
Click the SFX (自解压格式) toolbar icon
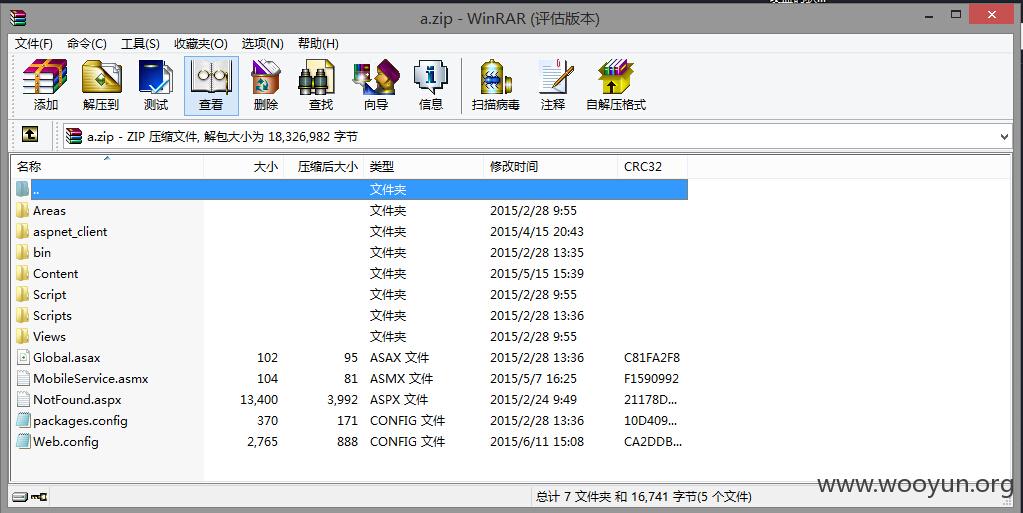pos(616,86)
